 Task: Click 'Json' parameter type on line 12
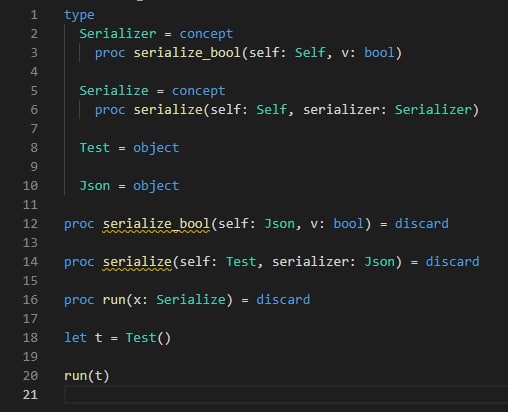coord(279,224)
